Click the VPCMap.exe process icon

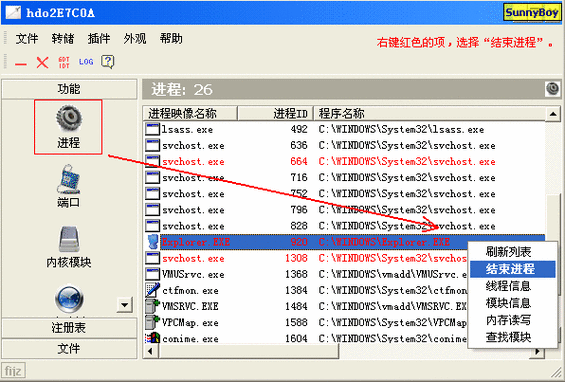(x=152, y=322)
